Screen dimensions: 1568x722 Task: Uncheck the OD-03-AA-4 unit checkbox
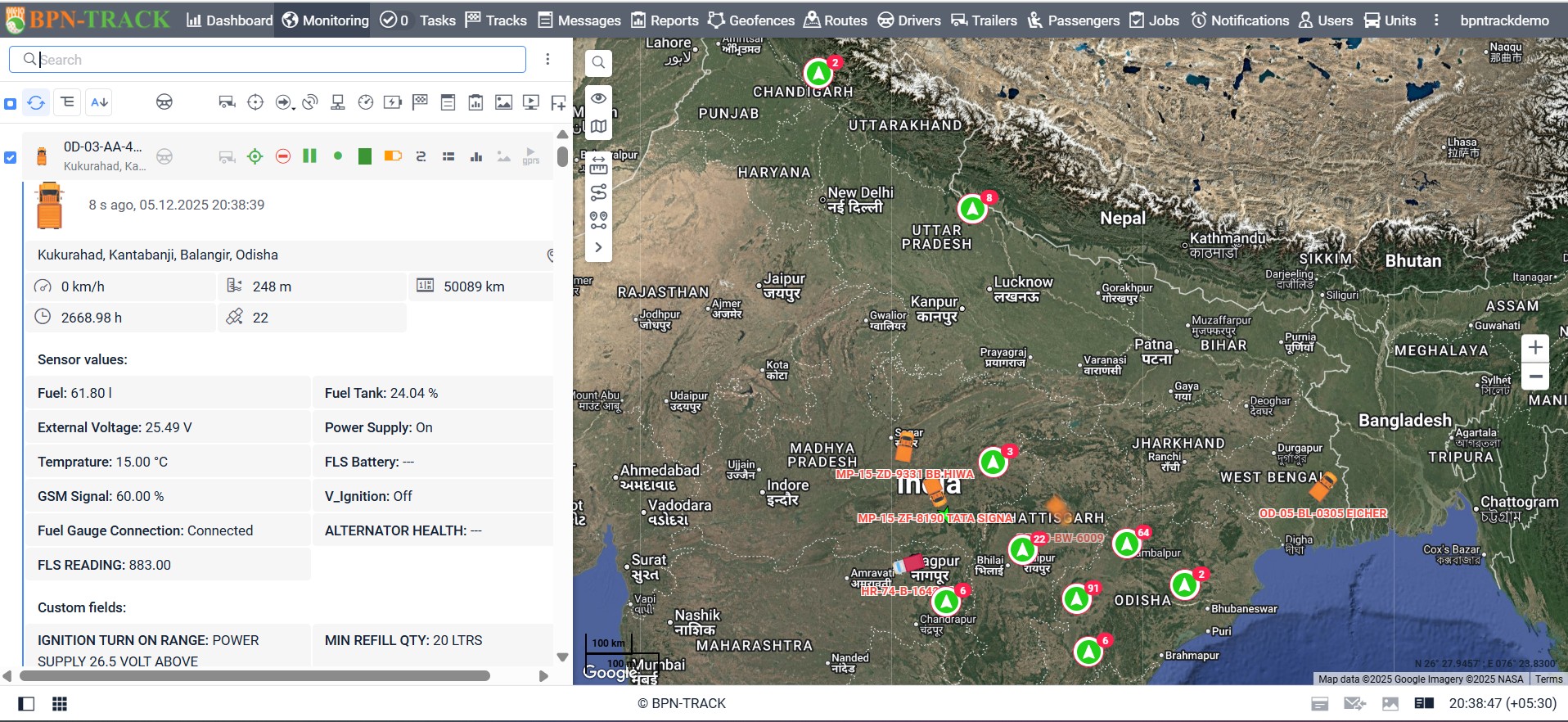[x=10, y=157]
